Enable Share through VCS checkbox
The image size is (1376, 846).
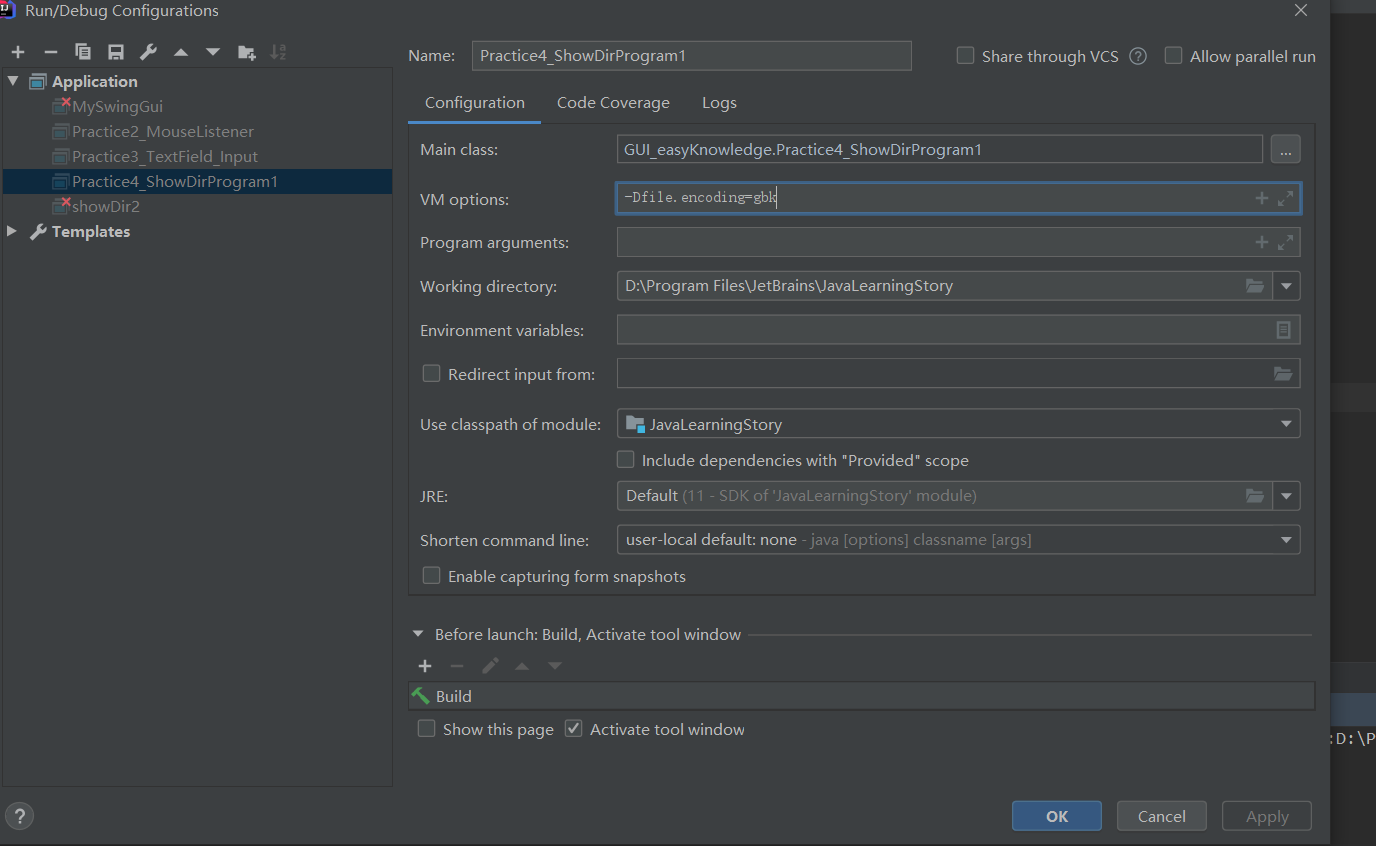pyautogui.click(x=965, y=56)
